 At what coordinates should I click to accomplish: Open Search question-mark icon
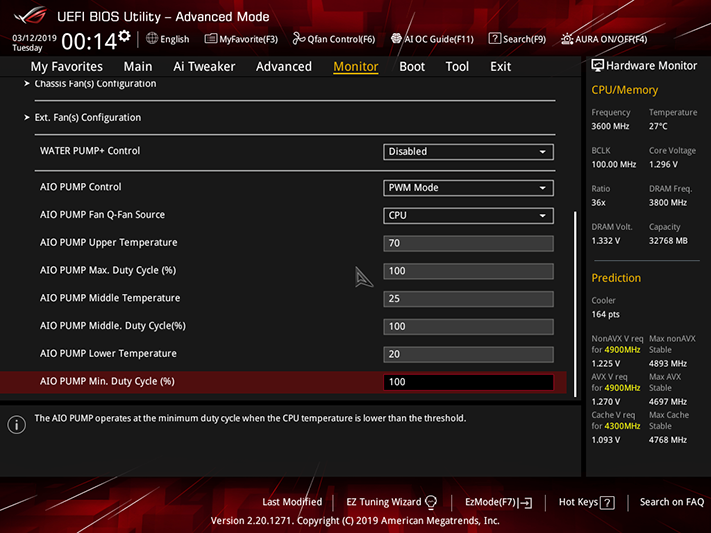[x=495, y=39]
